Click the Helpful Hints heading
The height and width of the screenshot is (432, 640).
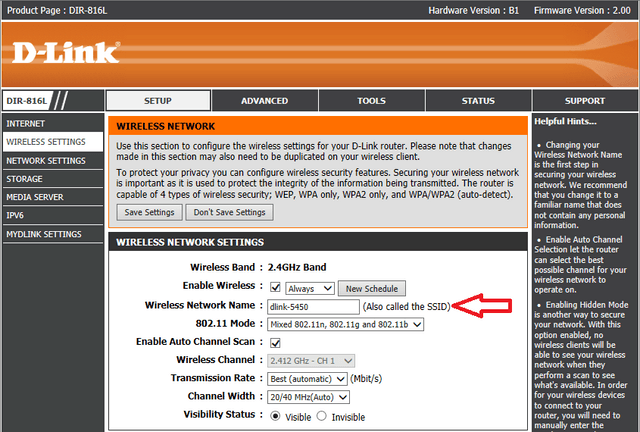point(565,121)
